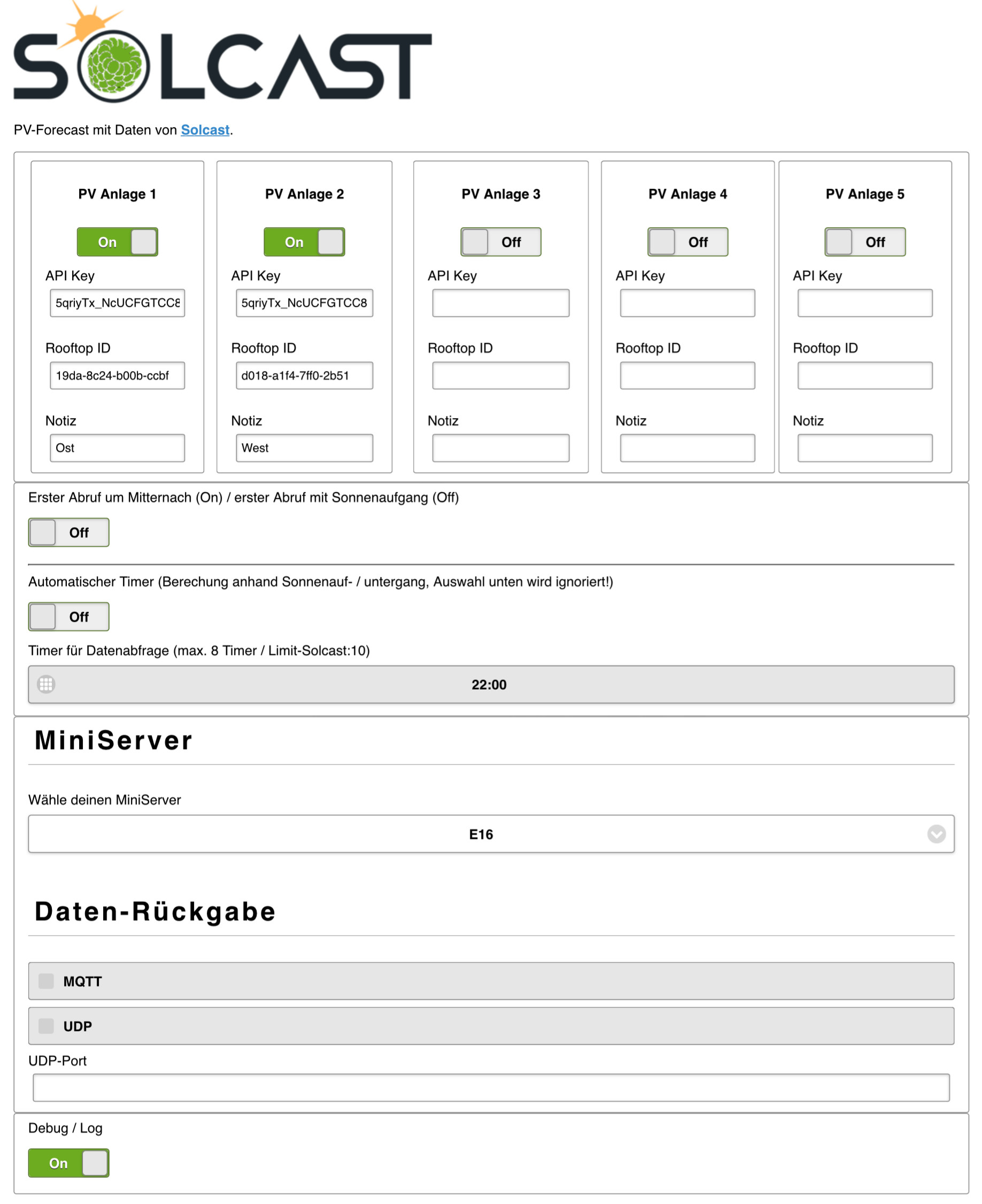
Task: Click the PV Anlage 4 heading text
Action: (x=688, y=194)
